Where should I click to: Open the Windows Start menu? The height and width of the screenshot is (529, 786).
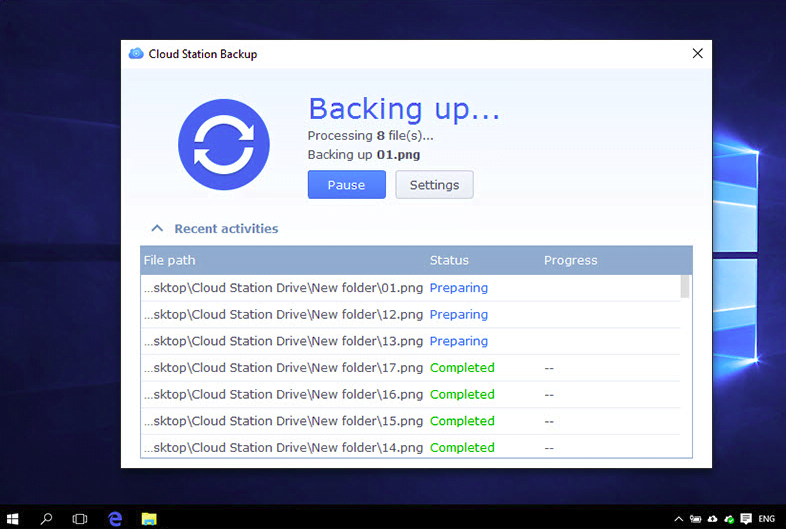coord(12,518)
